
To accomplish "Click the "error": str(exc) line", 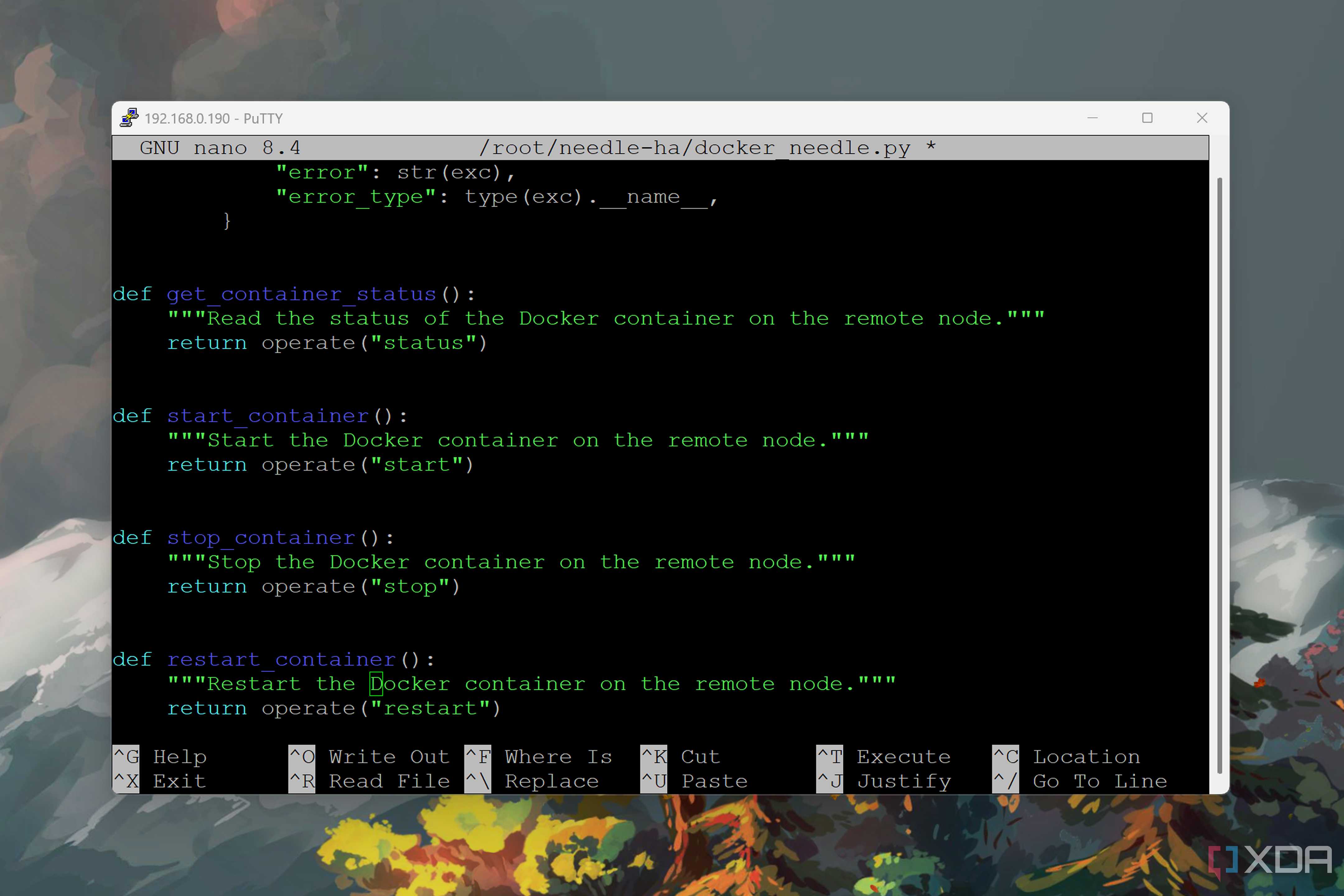I will 395,173.
